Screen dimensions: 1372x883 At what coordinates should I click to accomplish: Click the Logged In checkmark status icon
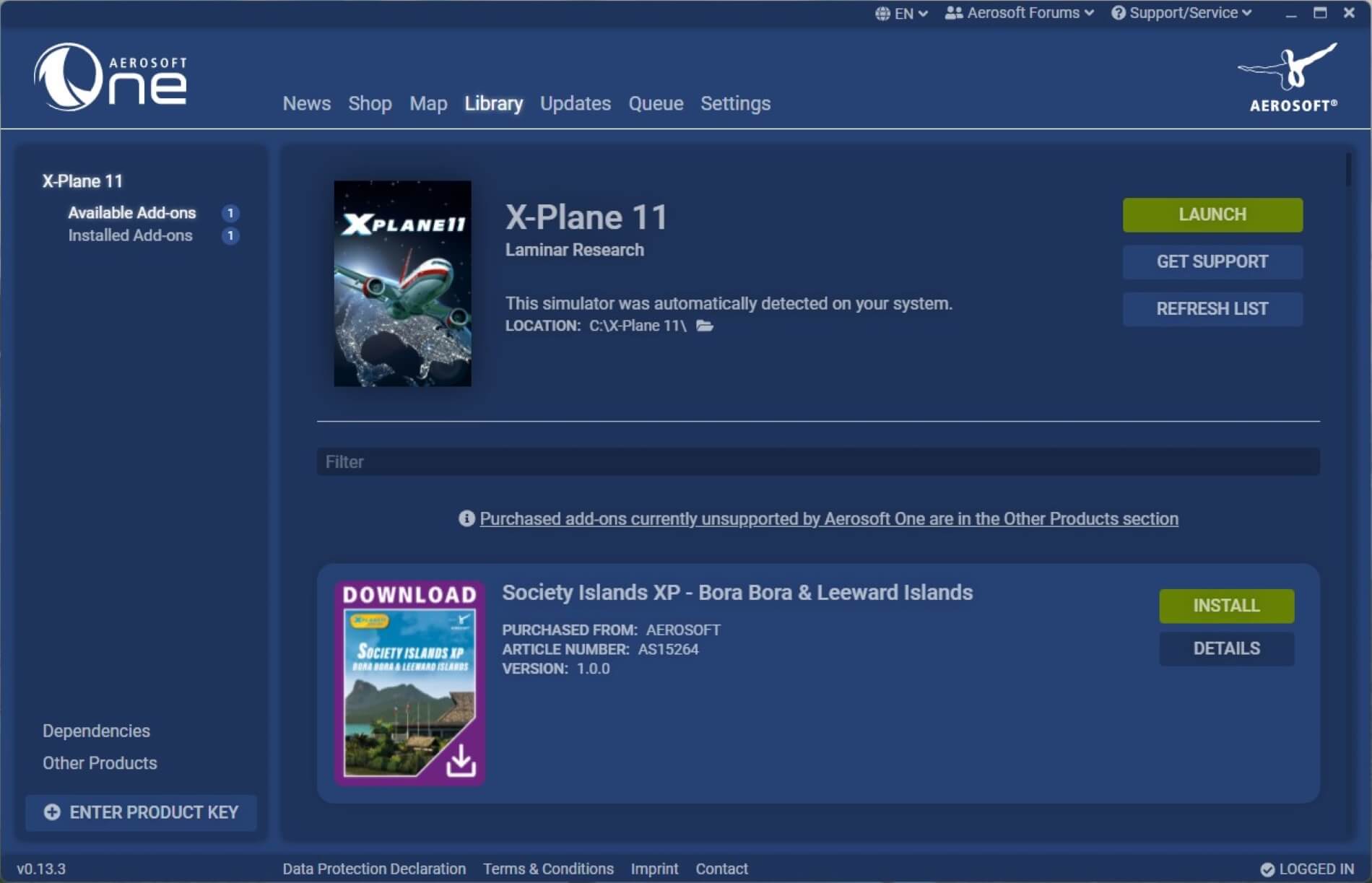1267,869
